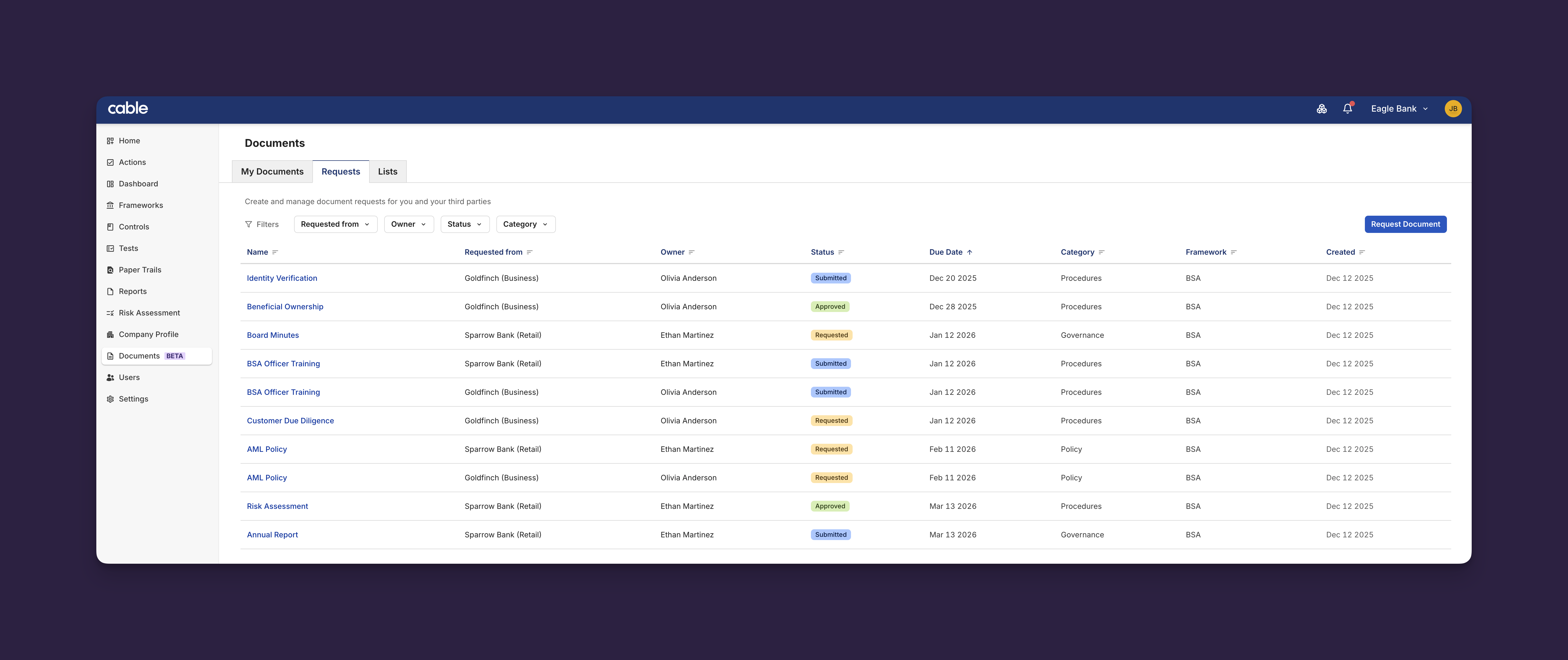Click the JB user avatar
Image resolution: width=1568 pixels, height=660 pixels.
1452,109
